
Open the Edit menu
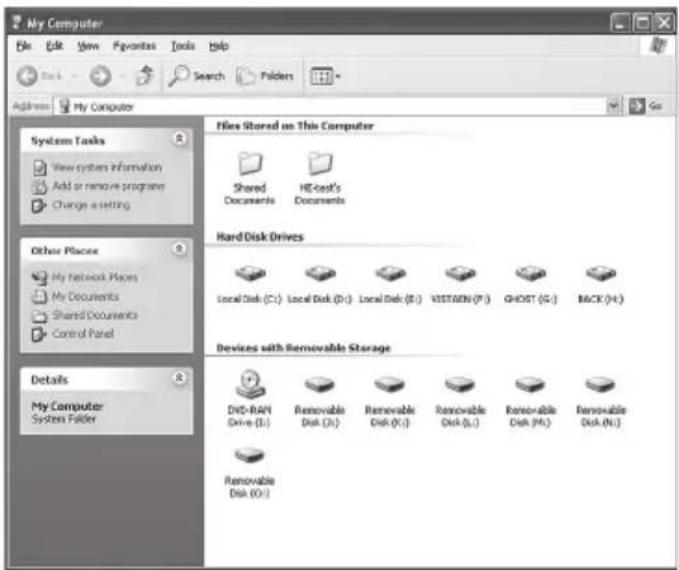pos(55,46)
